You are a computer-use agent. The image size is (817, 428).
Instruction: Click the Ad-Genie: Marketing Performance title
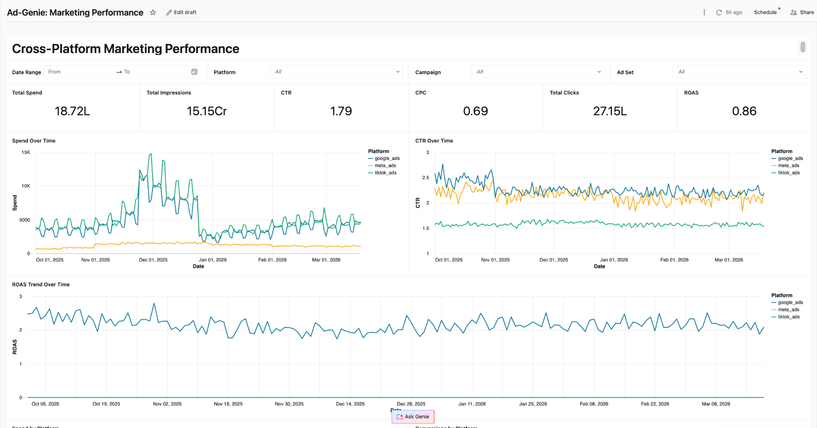click(75, 13)
